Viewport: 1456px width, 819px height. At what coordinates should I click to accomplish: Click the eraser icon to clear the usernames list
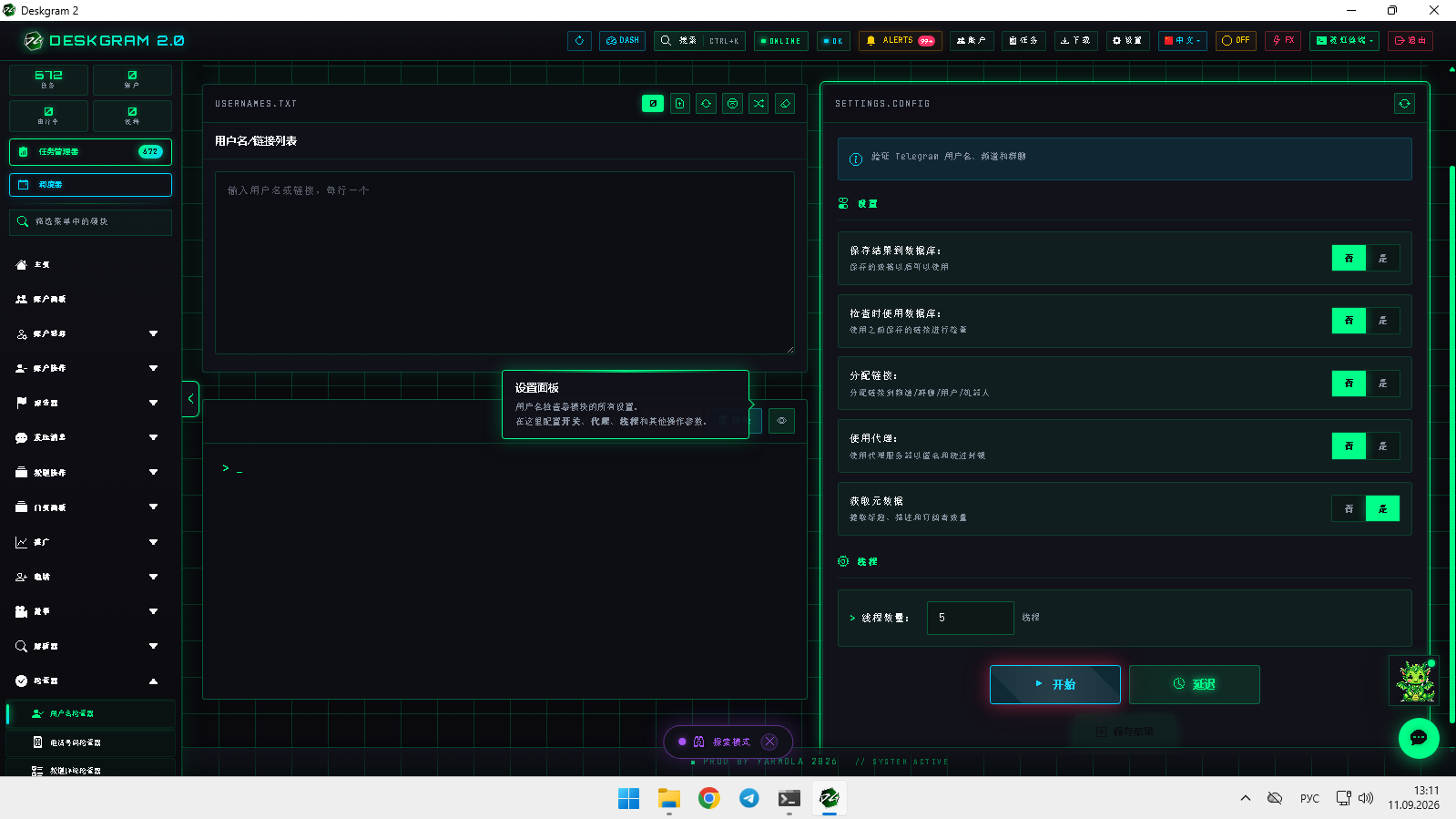[x=785, y=104]
